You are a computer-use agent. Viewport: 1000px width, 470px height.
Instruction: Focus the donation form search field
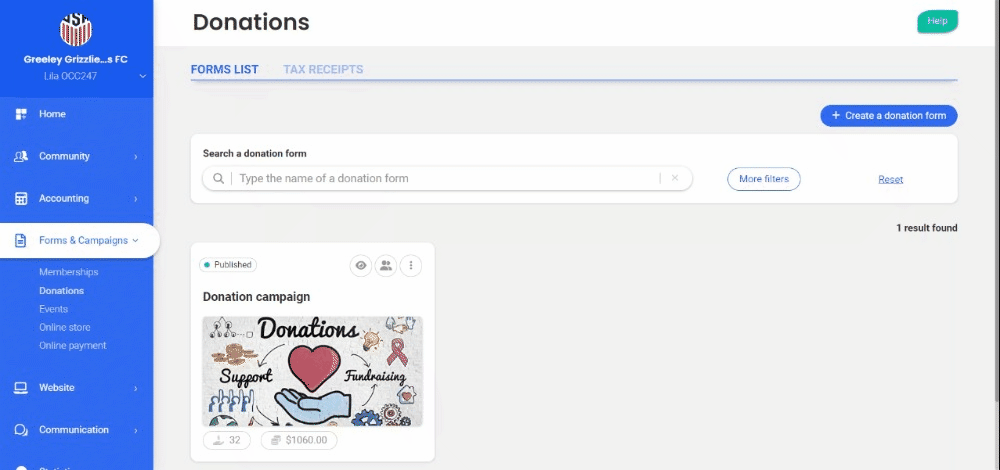447,179
